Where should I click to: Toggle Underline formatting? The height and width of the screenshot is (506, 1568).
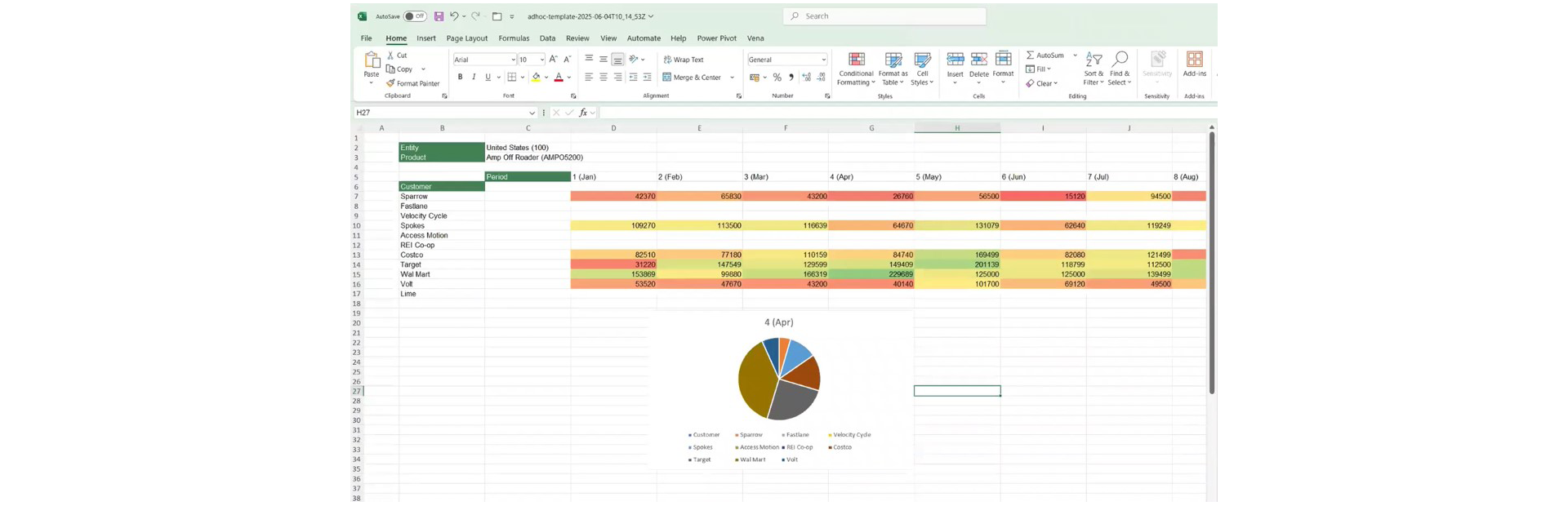(x=488, y=78)
